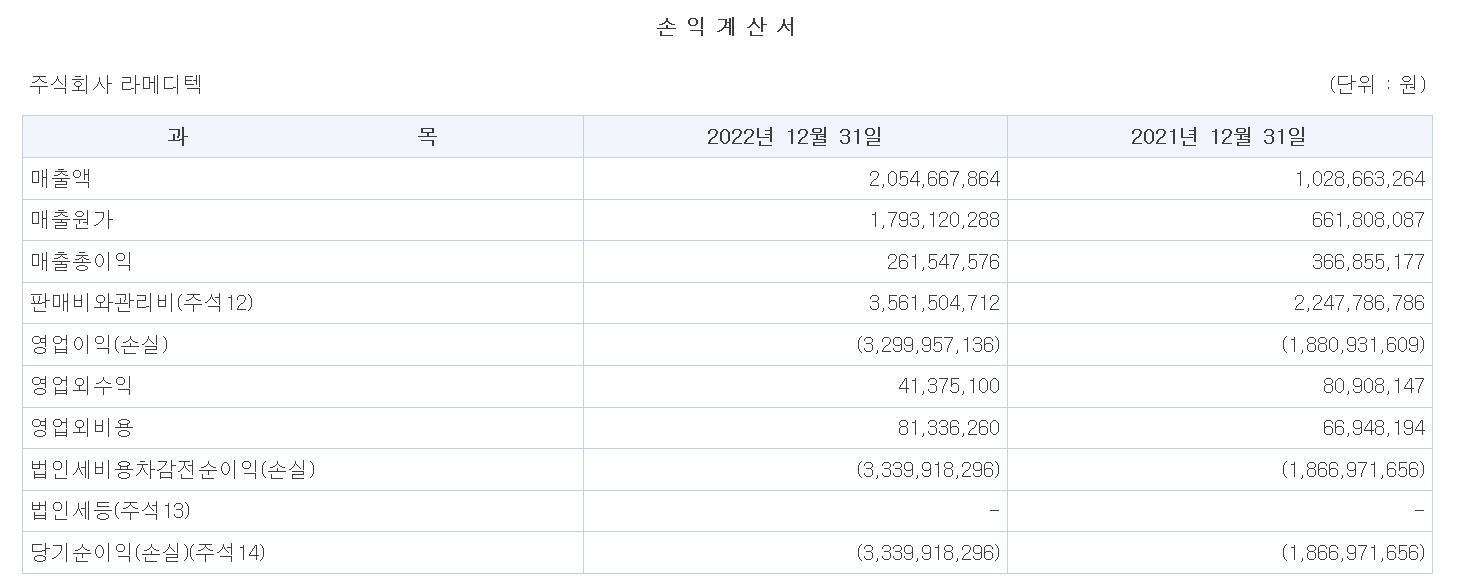1460x583 pixels.
Task: Select the 영업외수익 value 80,908,147
Action: (x=1374, y=386)
